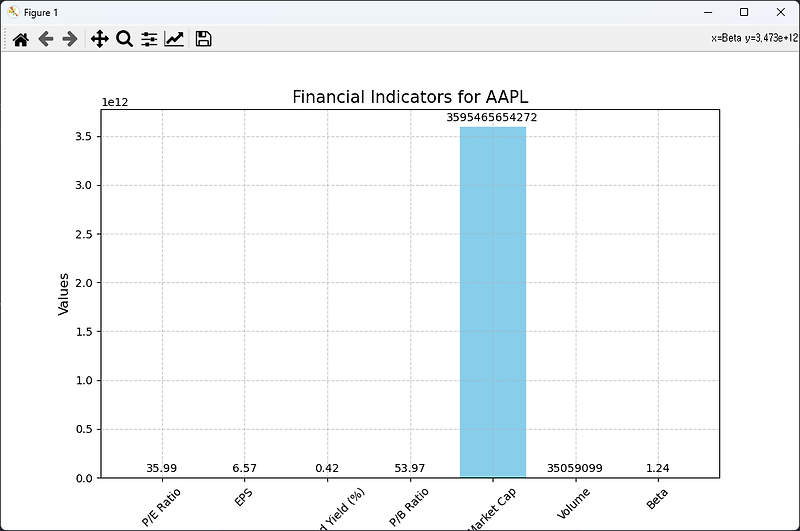Select the Zoom to rectangle tool
The image size is (800, 531).
(124, 39)
